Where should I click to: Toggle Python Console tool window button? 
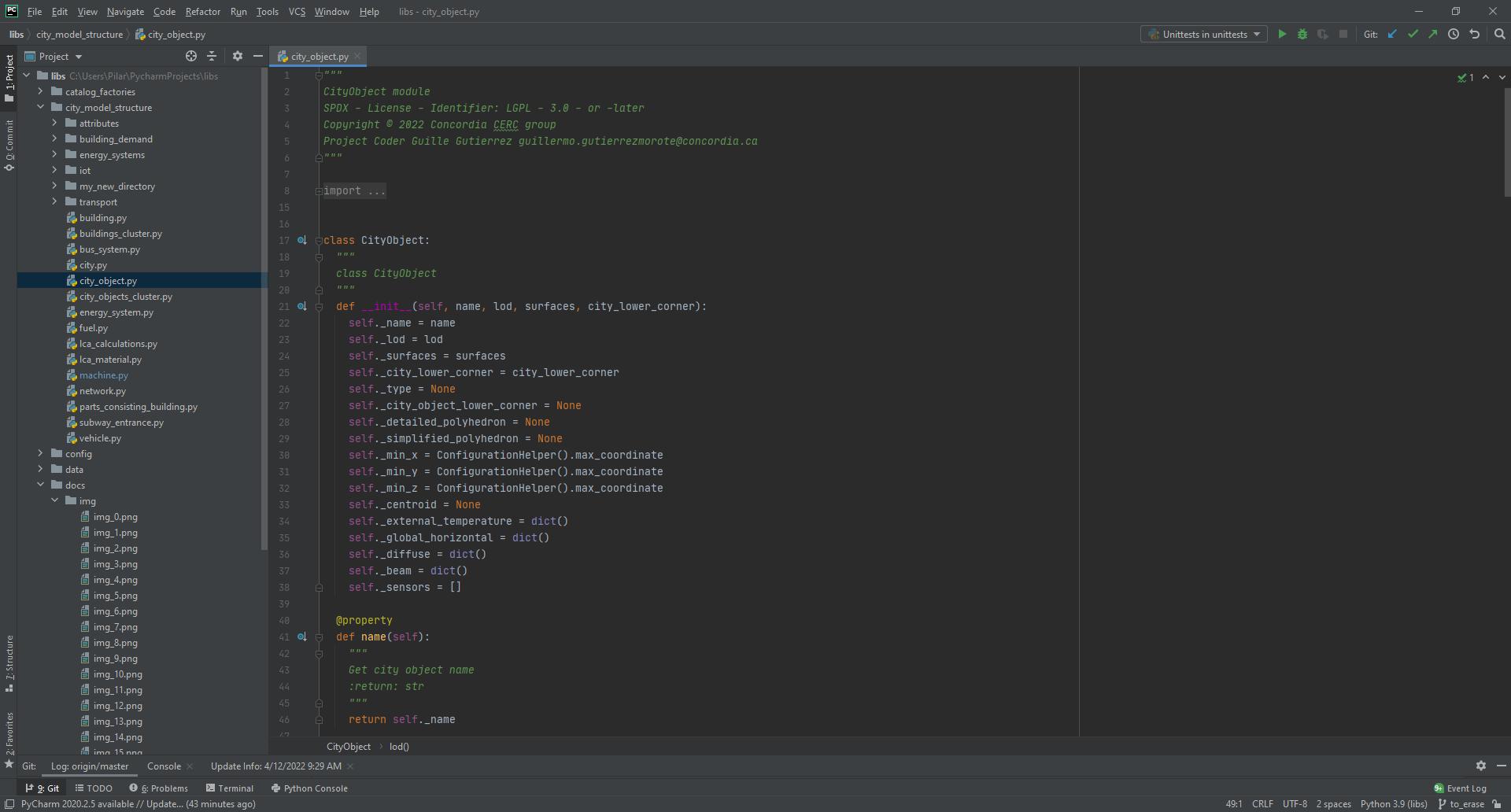[x=309, y=788]
